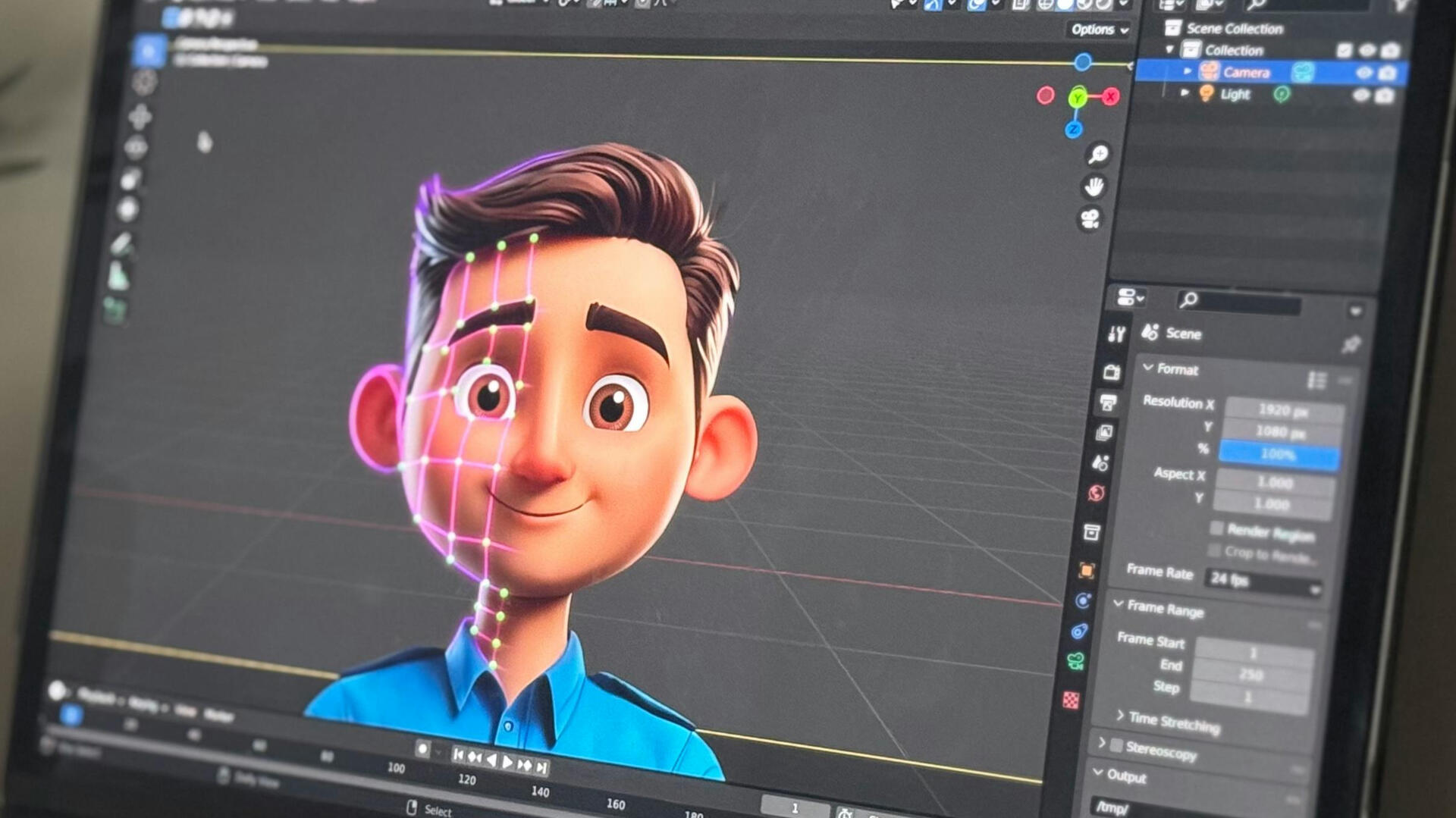Hide the Light object with eye icon
Viewport: 1456px width, 818px height.
(x=1361, y=95)
